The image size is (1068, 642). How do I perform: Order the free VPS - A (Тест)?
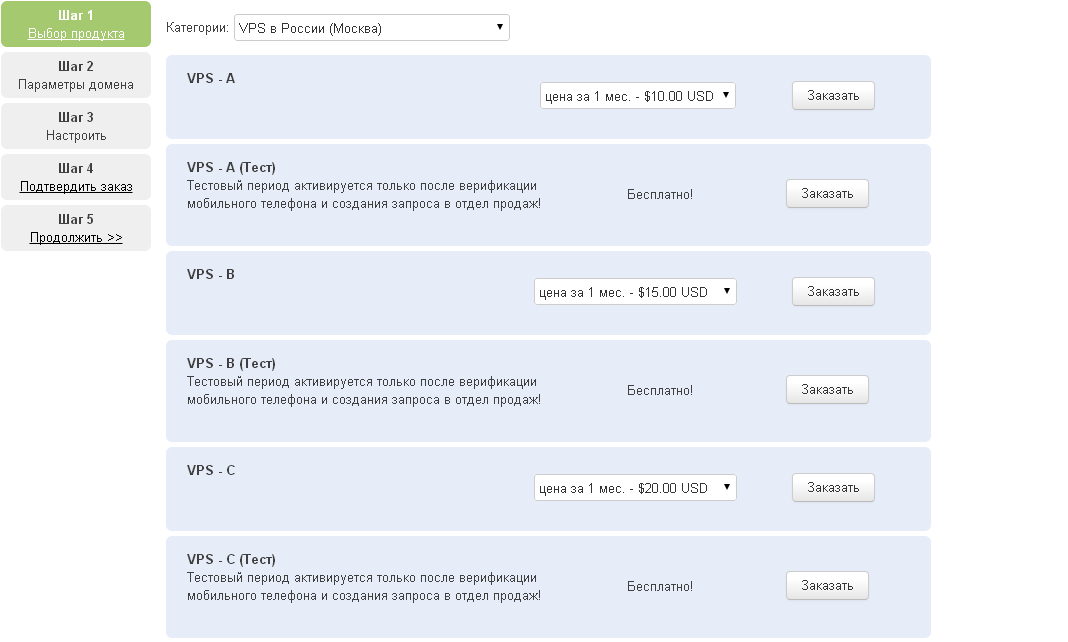[x=827, y=193]
